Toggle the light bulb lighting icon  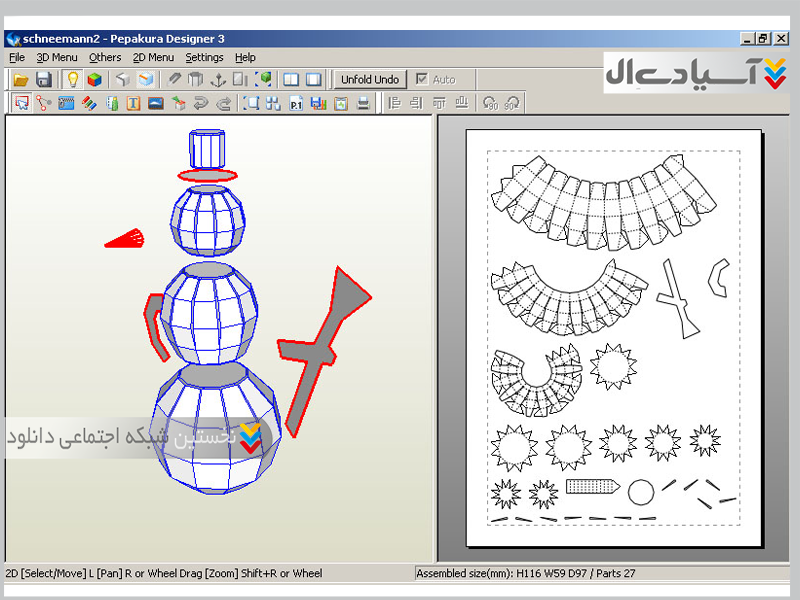(72, 79)
